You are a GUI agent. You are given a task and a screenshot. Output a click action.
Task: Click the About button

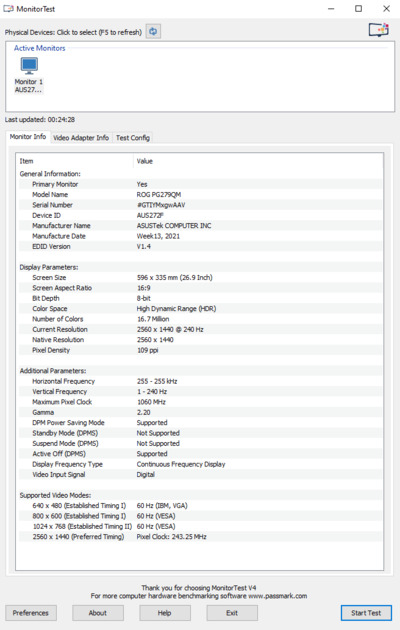pos(98,613)
